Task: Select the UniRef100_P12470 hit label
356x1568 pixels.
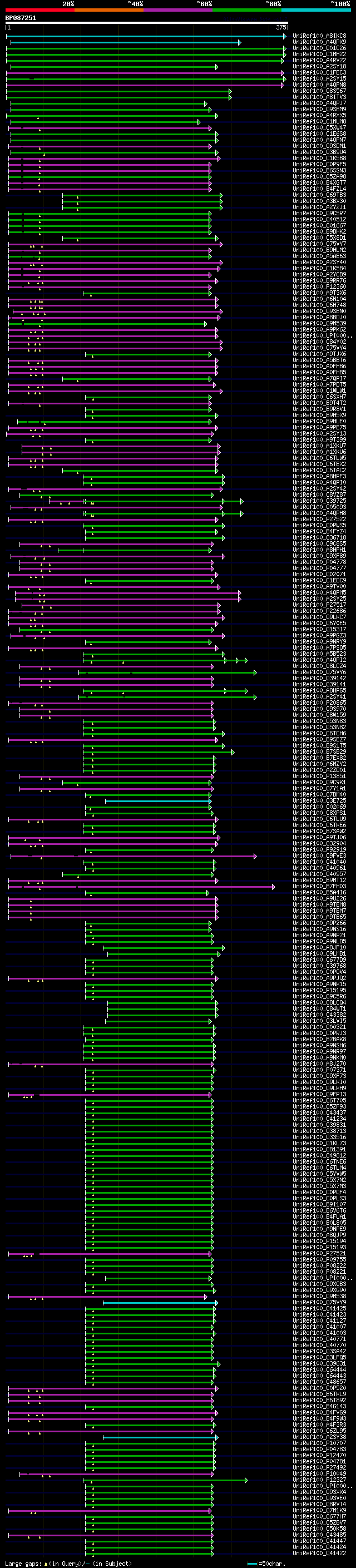Action: (319, 1456)
